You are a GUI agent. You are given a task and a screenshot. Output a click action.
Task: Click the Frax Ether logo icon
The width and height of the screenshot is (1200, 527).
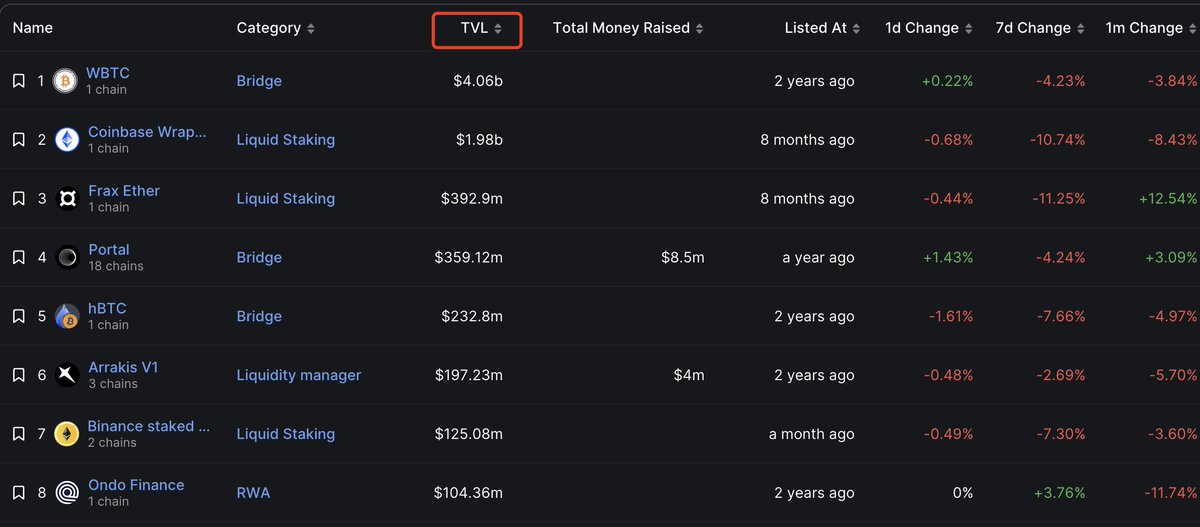(x=67, y=199)
